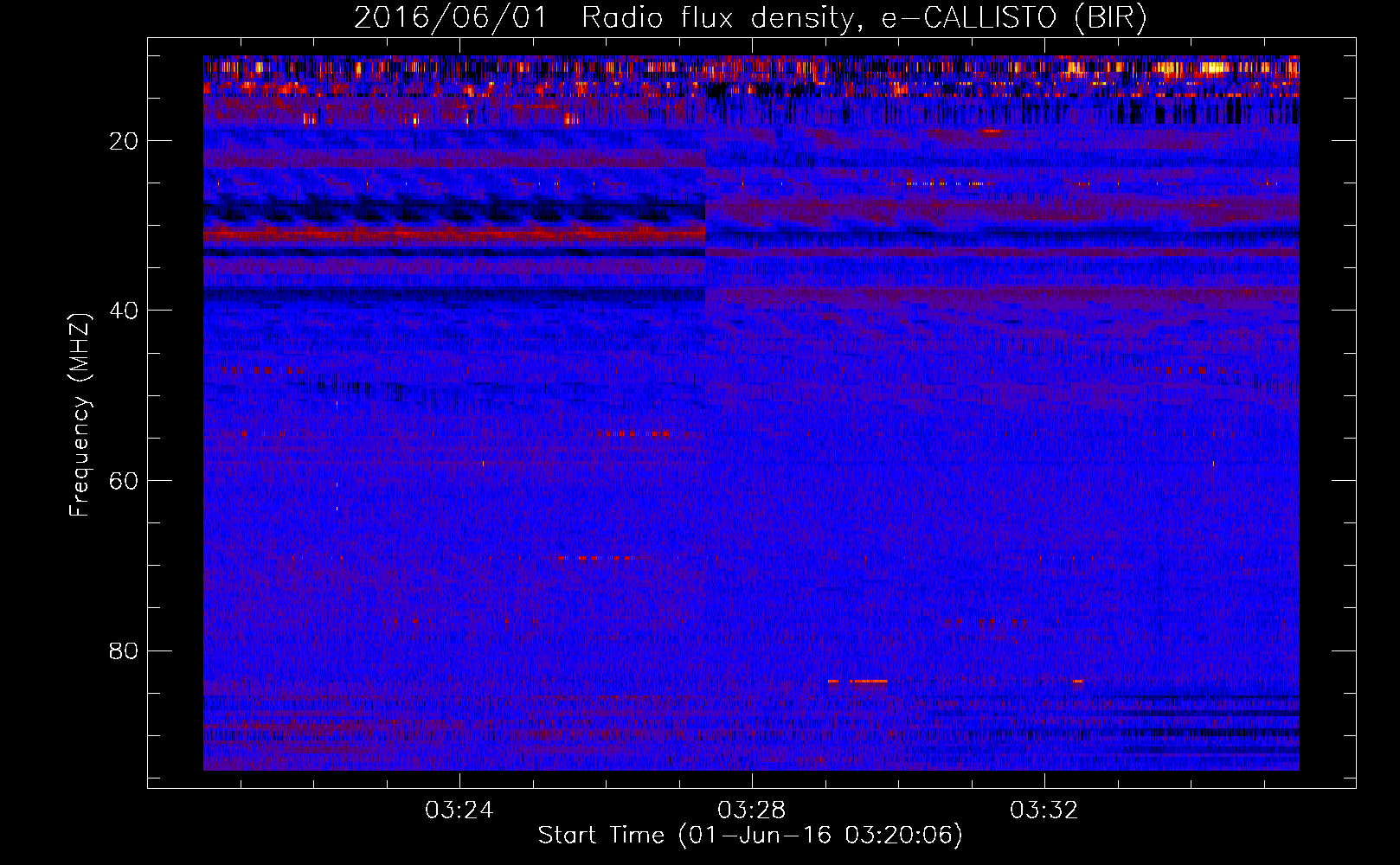Click the 'Frequency (MHZ)' axis label

(x=80, y=415)
